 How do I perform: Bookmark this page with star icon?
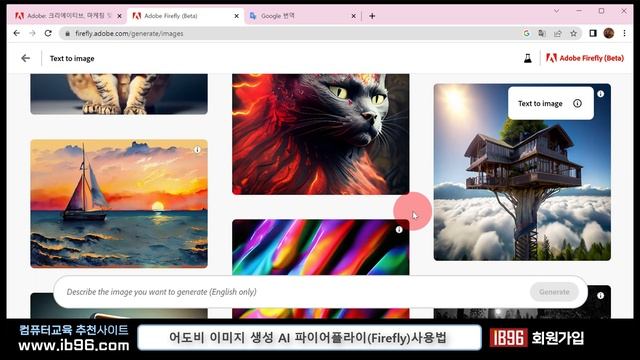click(x=573, y=33)
